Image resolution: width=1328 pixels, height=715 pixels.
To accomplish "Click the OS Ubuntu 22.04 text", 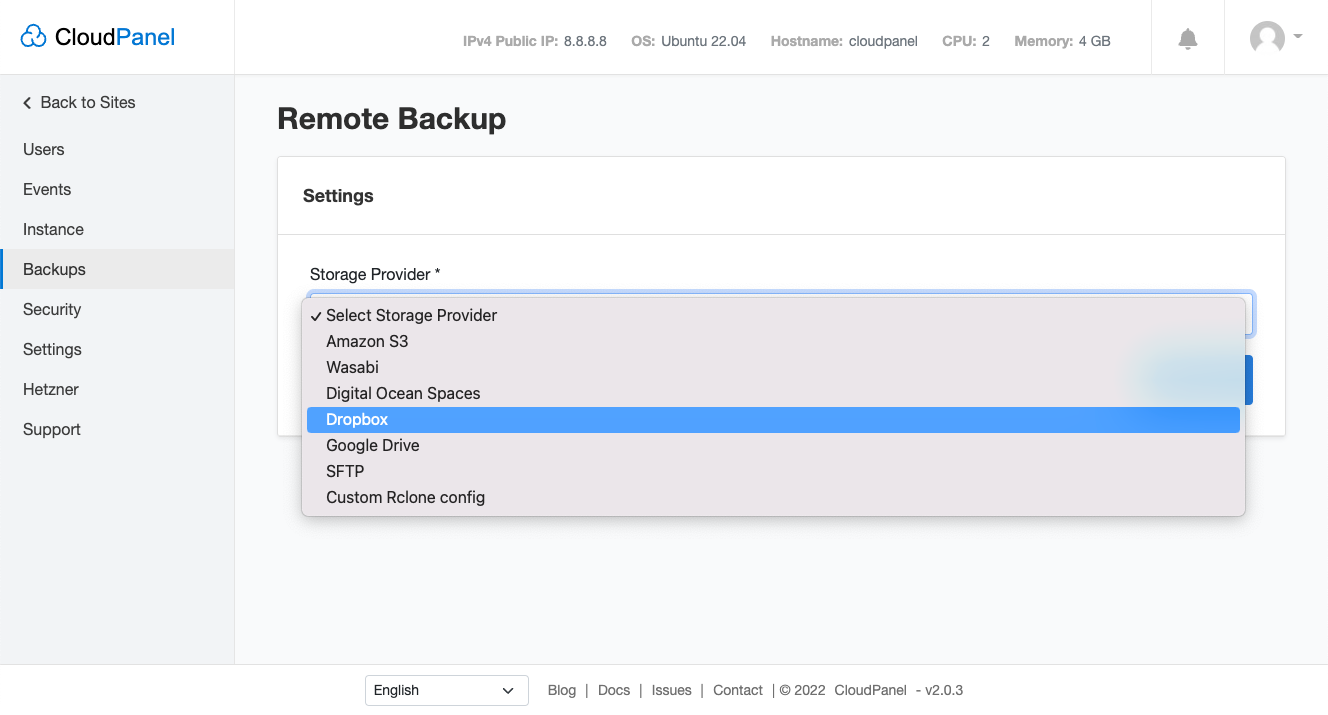I will pos(689,41).
